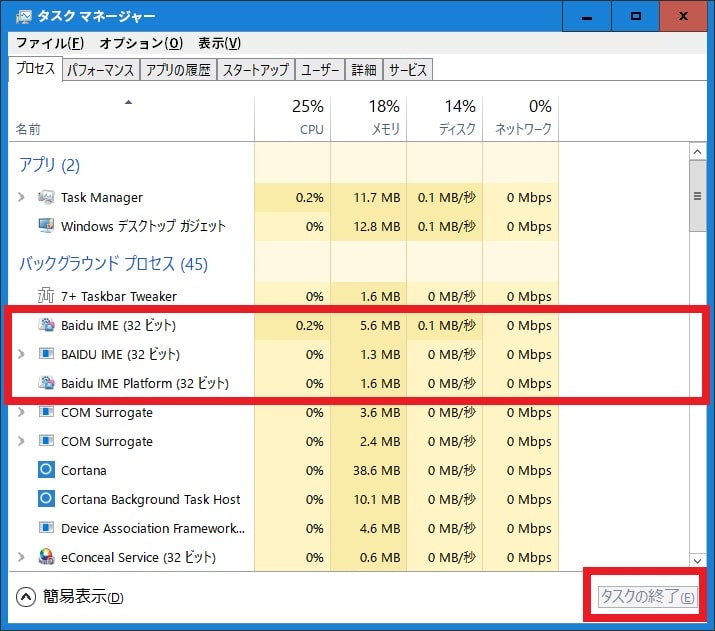Open the オプション(O) menu
This screenshot has width=715, height=631.
141,43
